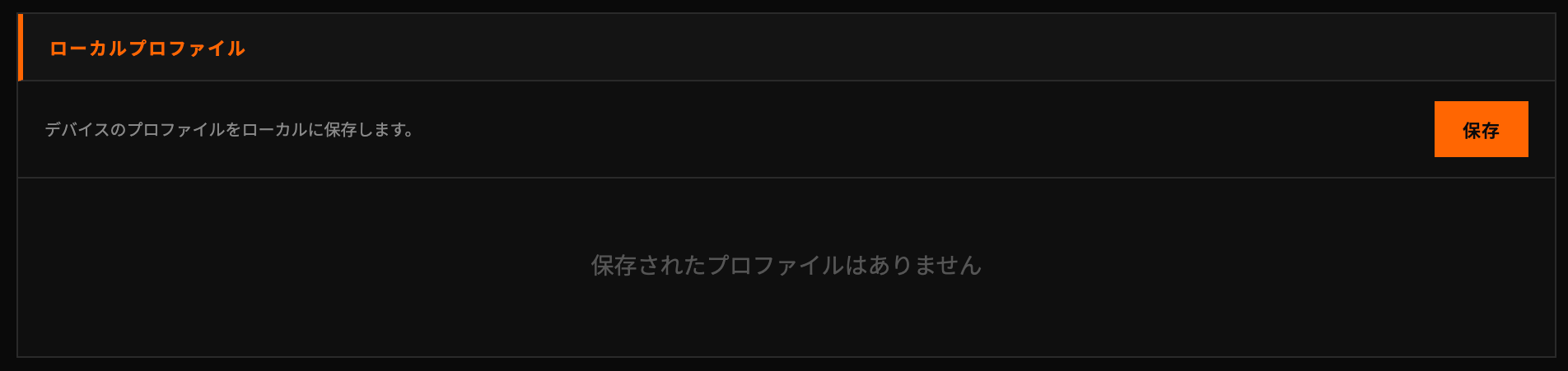The image size is (1568, 371).
Task: Click the blank header space right of ローカルプロファイル
Action: [x=898, y=47]
